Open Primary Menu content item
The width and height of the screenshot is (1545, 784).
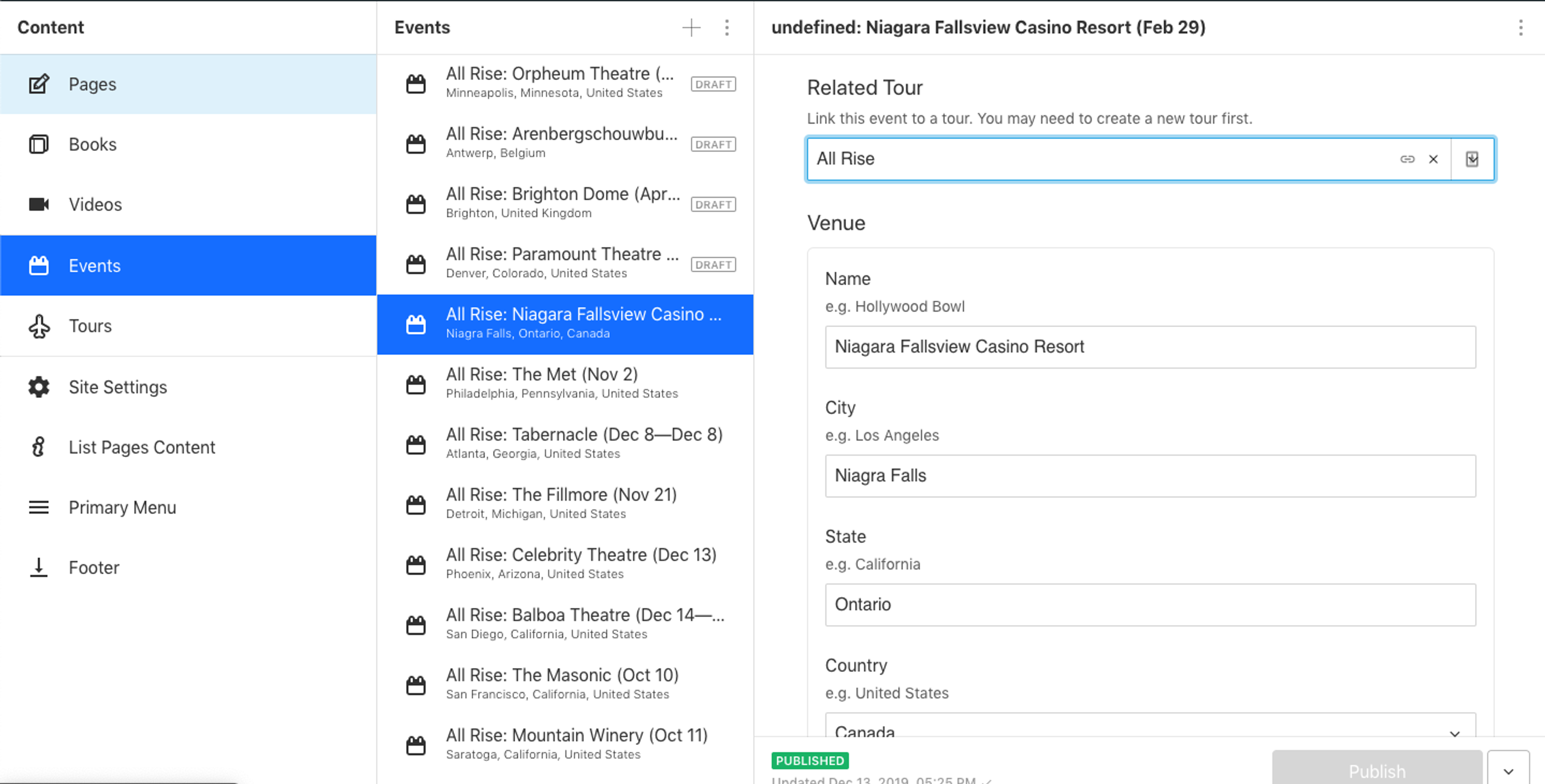point(122,508)
